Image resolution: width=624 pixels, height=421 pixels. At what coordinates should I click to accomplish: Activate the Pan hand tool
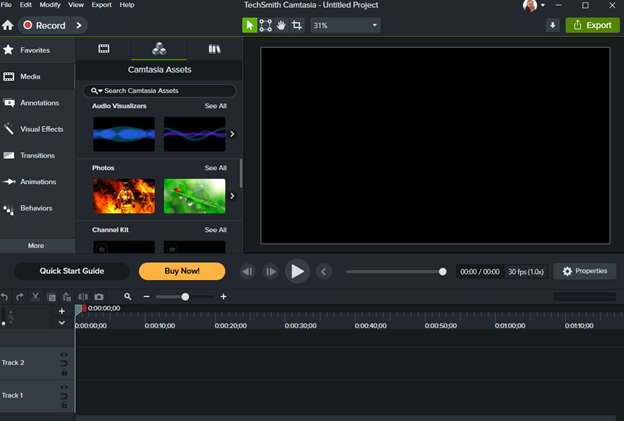point(281,25)
